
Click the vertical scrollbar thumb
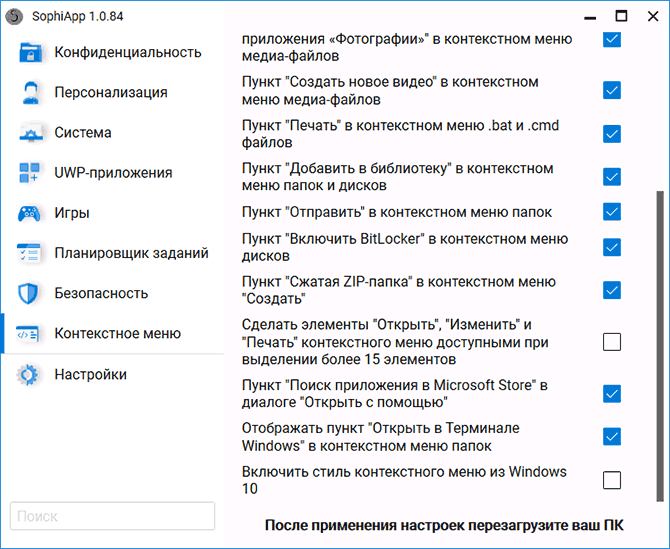[661, 346]
